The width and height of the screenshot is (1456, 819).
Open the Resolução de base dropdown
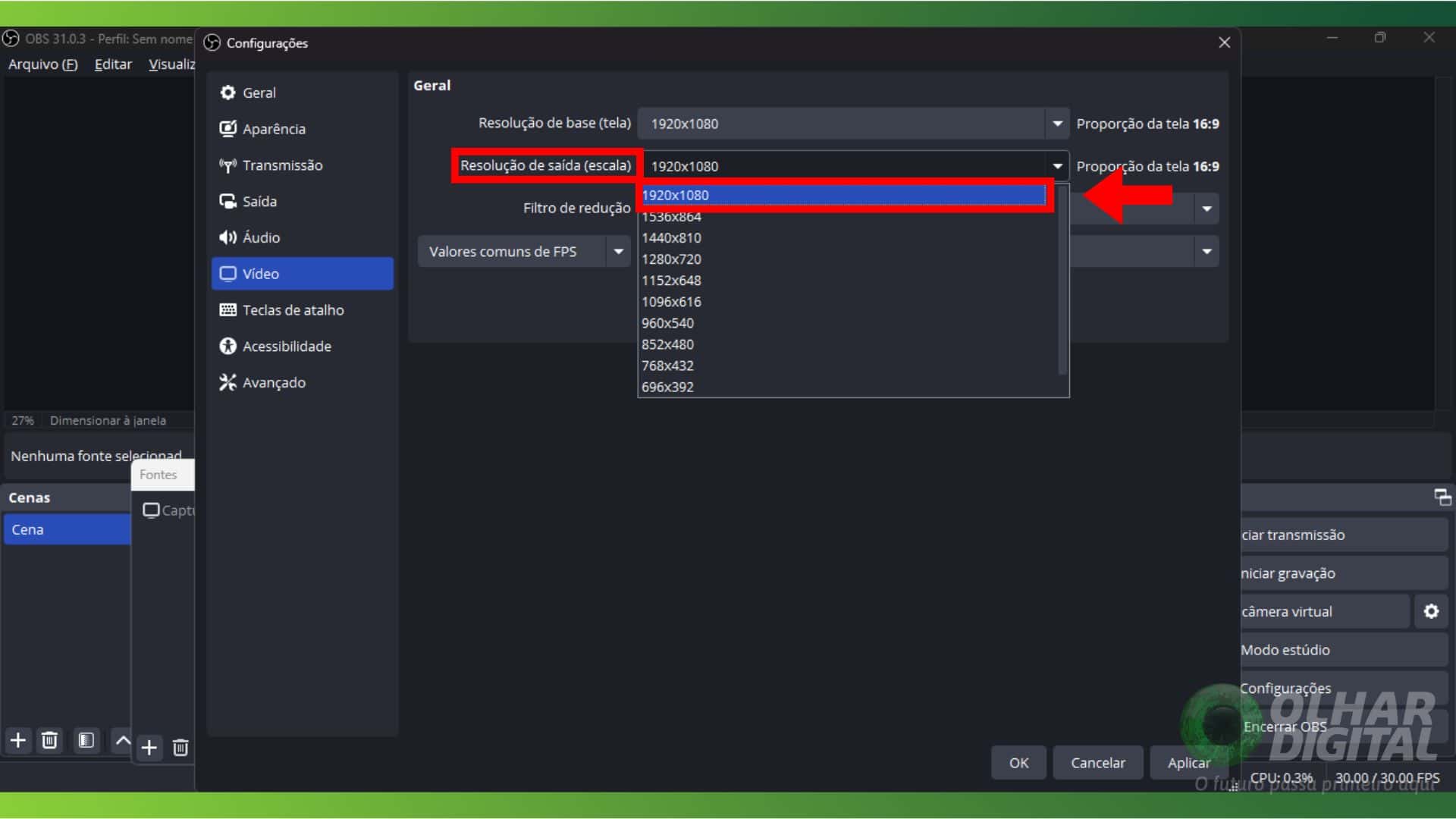pyautogui.click(x=1056, y=123)
